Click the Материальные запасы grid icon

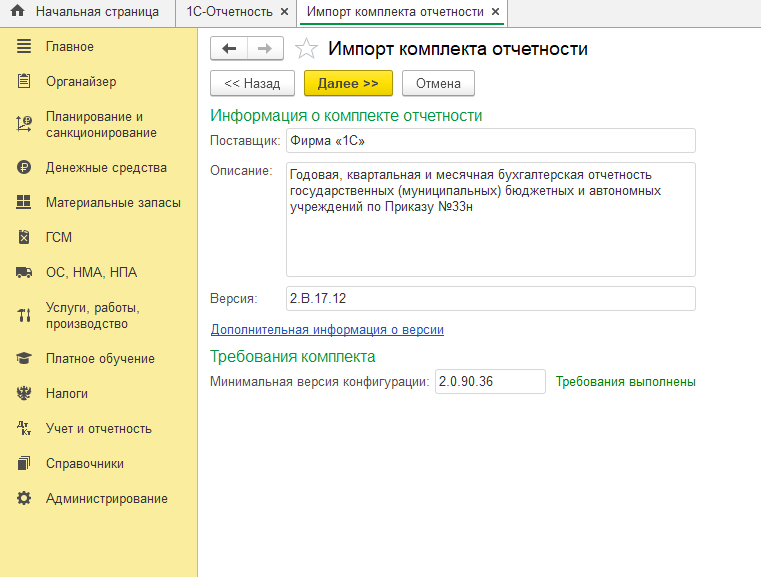pos(24,202)
